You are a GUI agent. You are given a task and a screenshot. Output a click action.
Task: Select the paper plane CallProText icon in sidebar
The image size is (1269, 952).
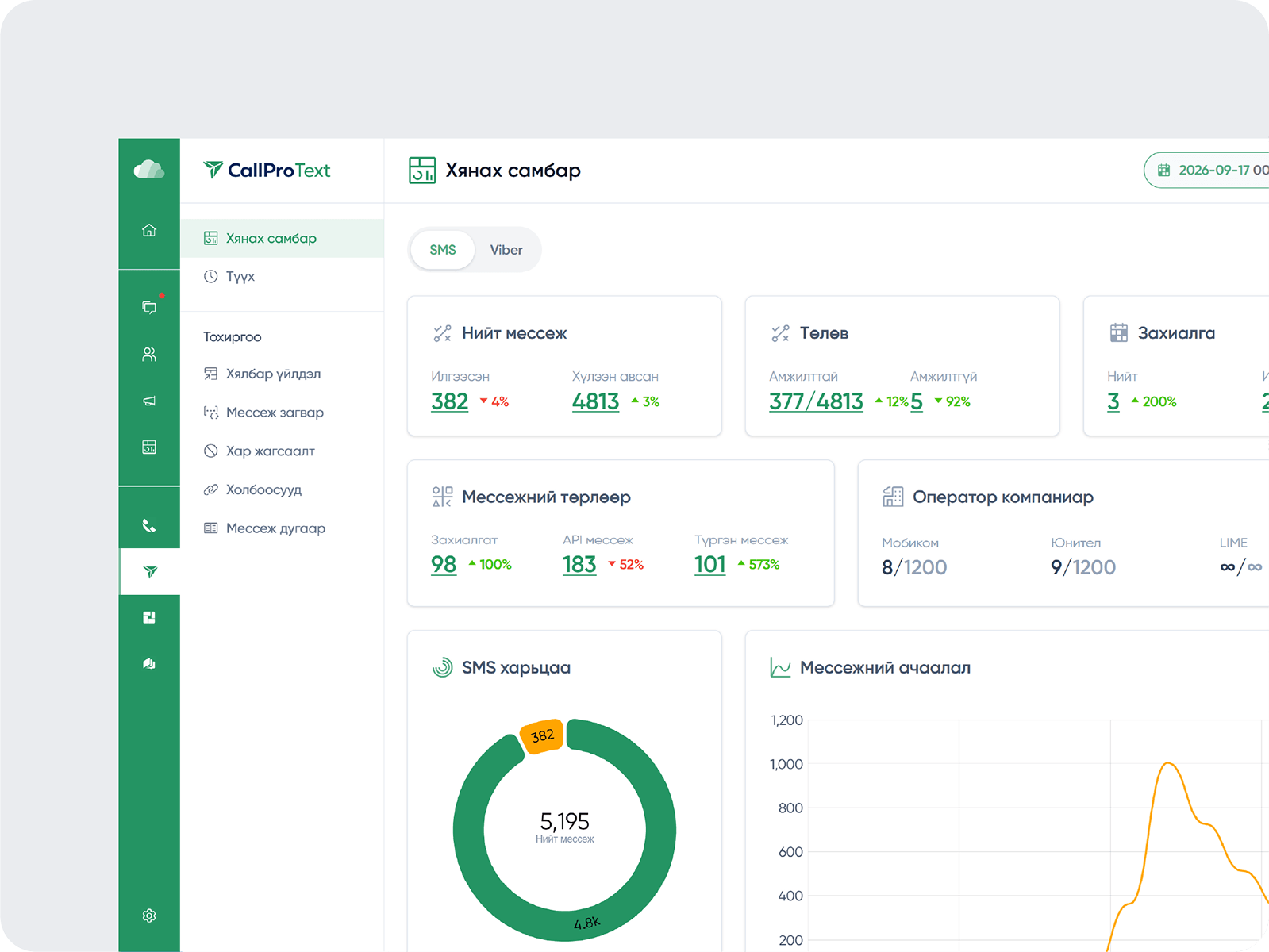click(x=150, y=571)
